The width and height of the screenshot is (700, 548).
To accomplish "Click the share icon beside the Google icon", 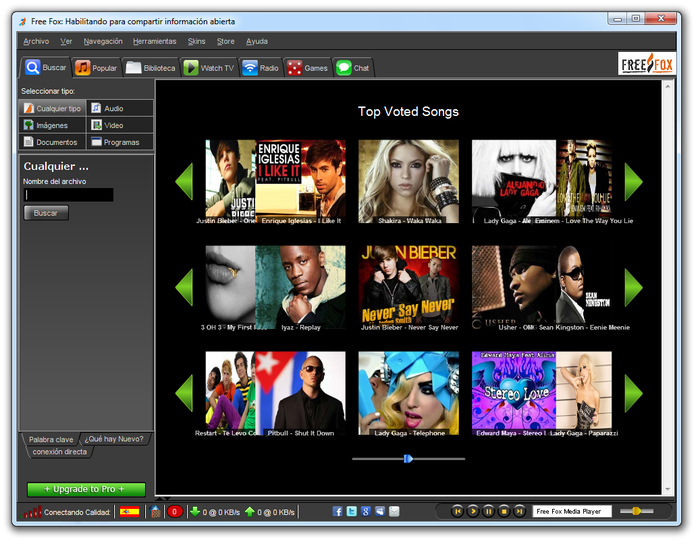I will pos(380,511).
